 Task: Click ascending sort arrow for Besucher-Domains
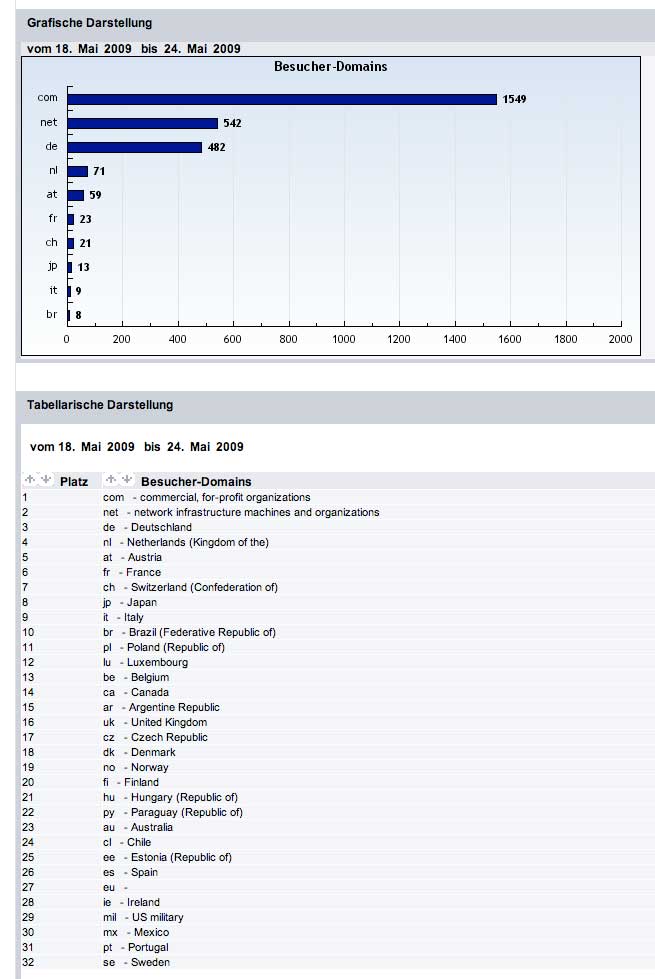(x=112, y=481)
